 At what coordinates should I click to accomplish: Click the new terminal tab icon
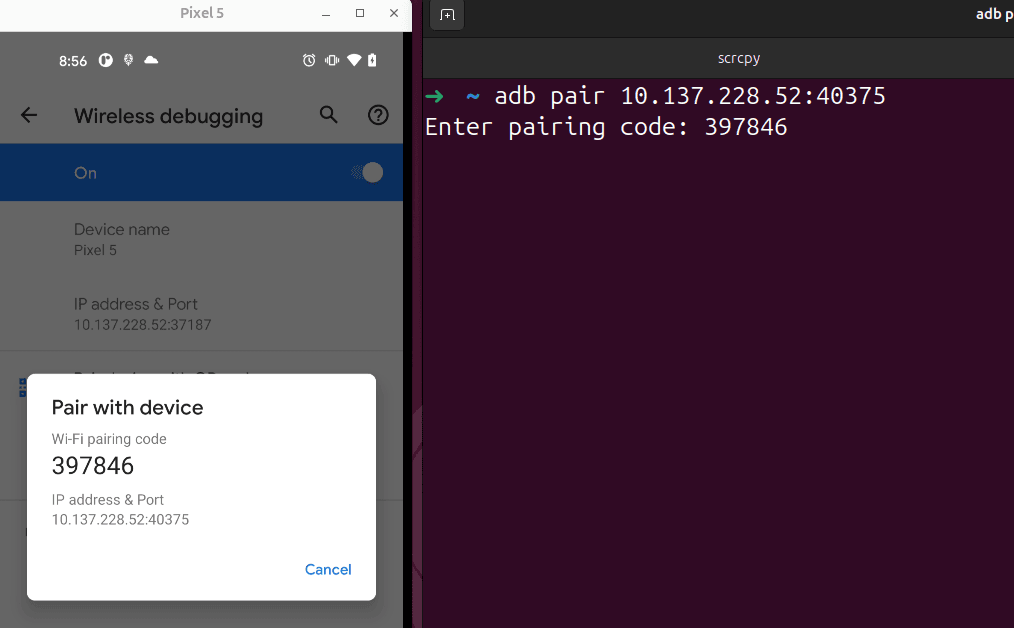click(447, 14)
